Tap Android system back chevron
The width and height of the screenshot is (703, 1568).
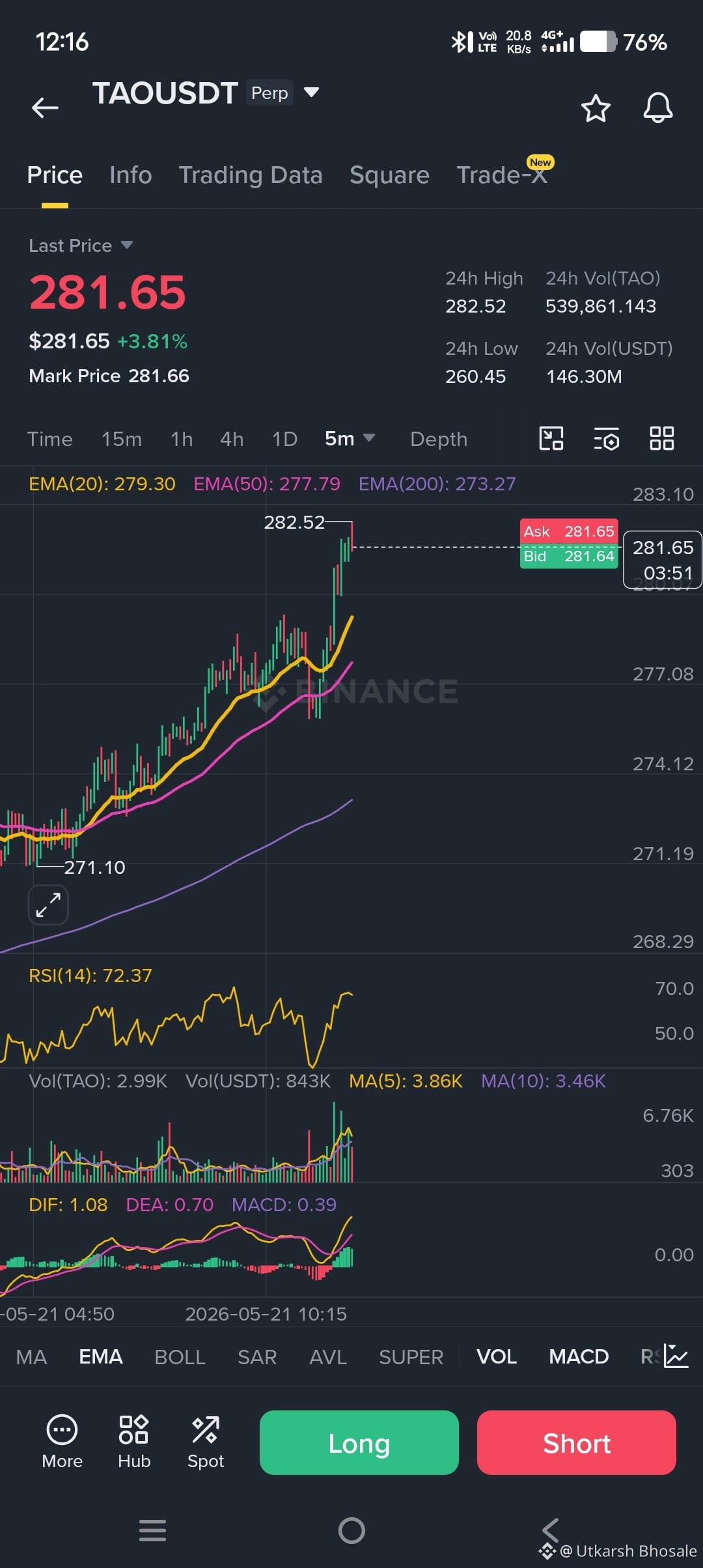coord(551,1530)
